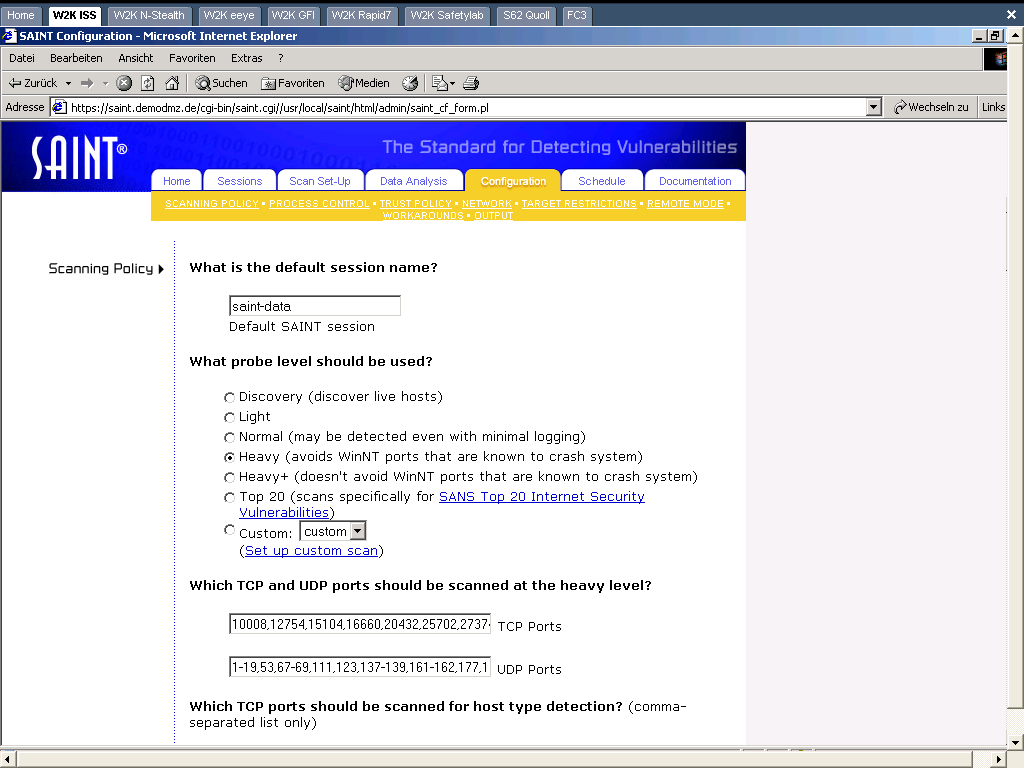Switch to the W2K N-Stealth VM tab
The image size is (1024, 768).
[149, 15]
